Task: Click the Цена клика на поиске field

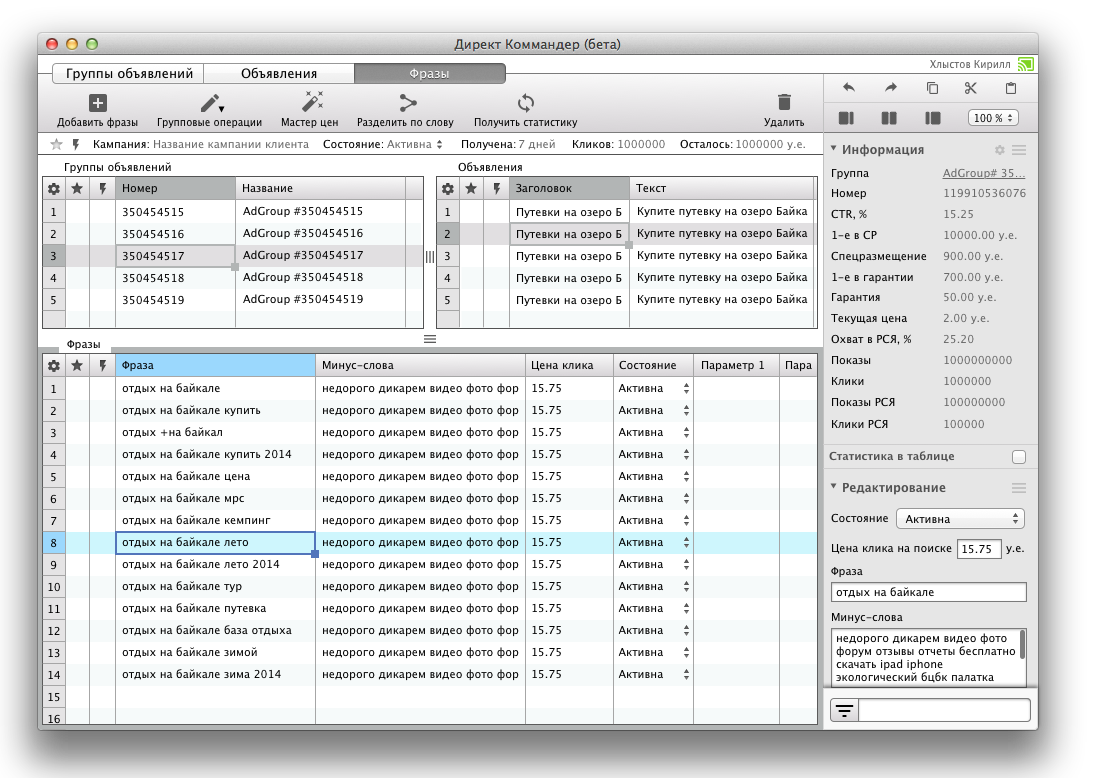Action: tap(979, 549)
